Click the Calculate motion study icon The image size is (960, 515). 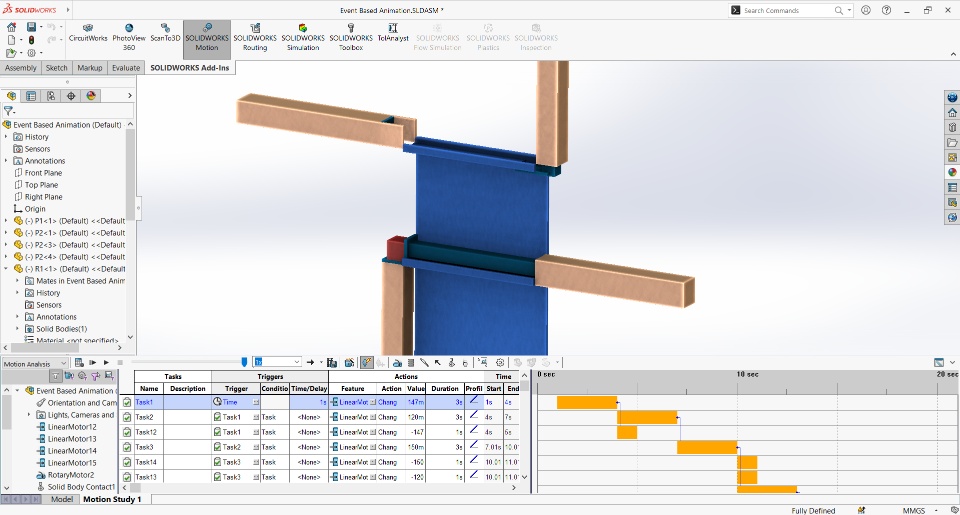[79, 363]
